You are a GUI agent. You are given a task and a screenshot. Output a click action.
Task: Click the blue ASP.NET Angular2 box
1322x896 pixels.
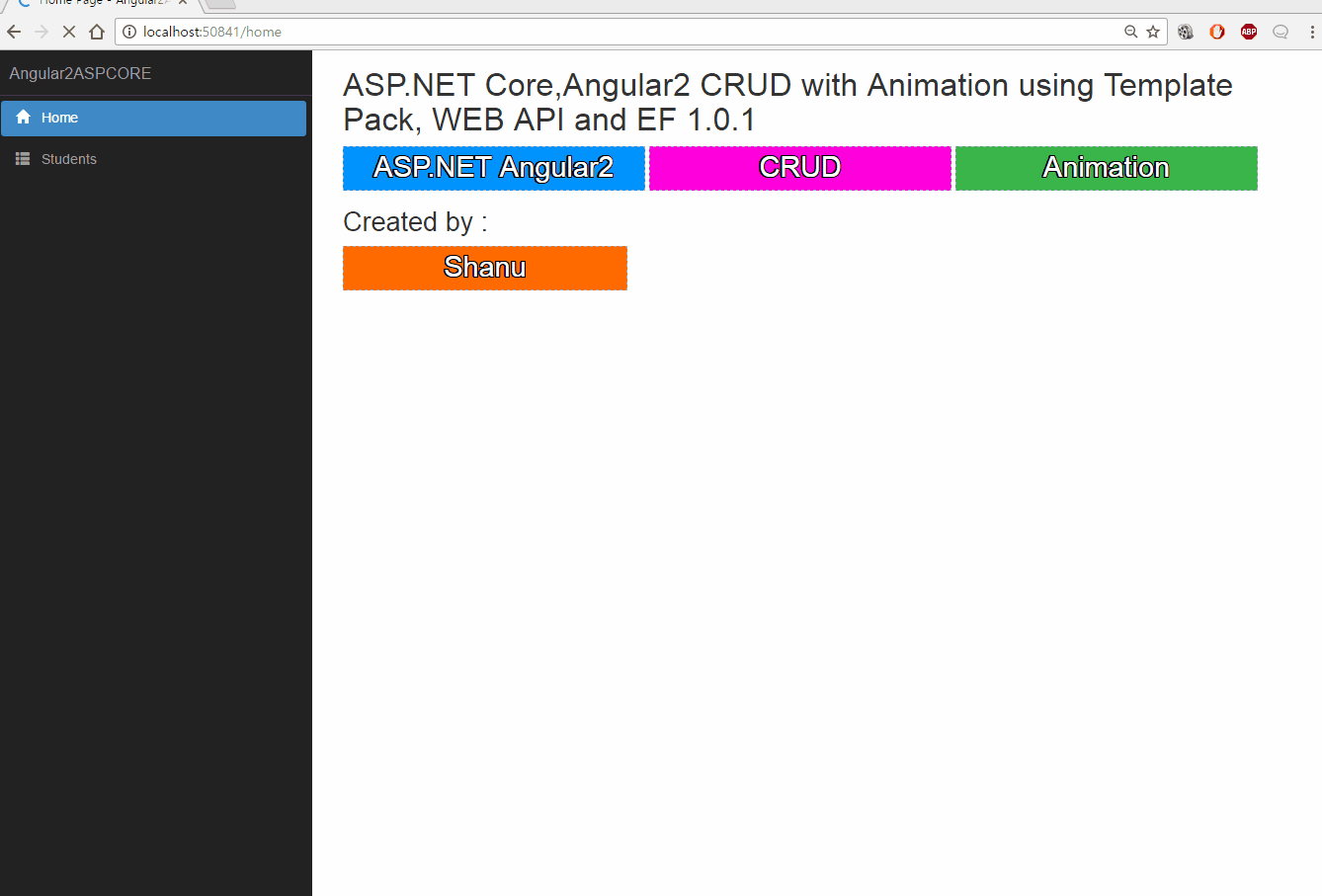click(x=494, y=168)
